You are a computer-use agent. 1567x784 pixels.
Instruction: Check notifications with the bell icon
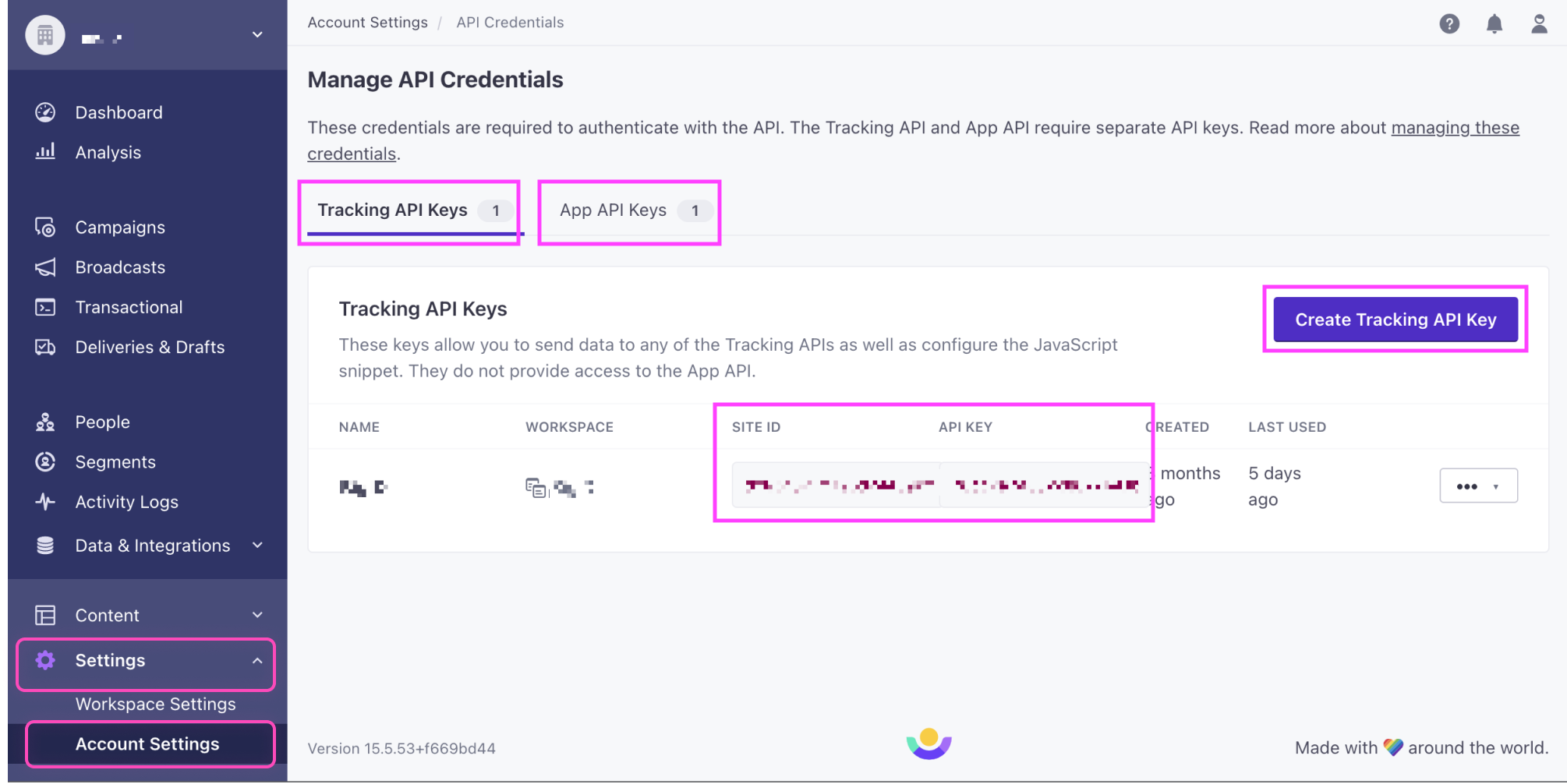click(1494, 23)
